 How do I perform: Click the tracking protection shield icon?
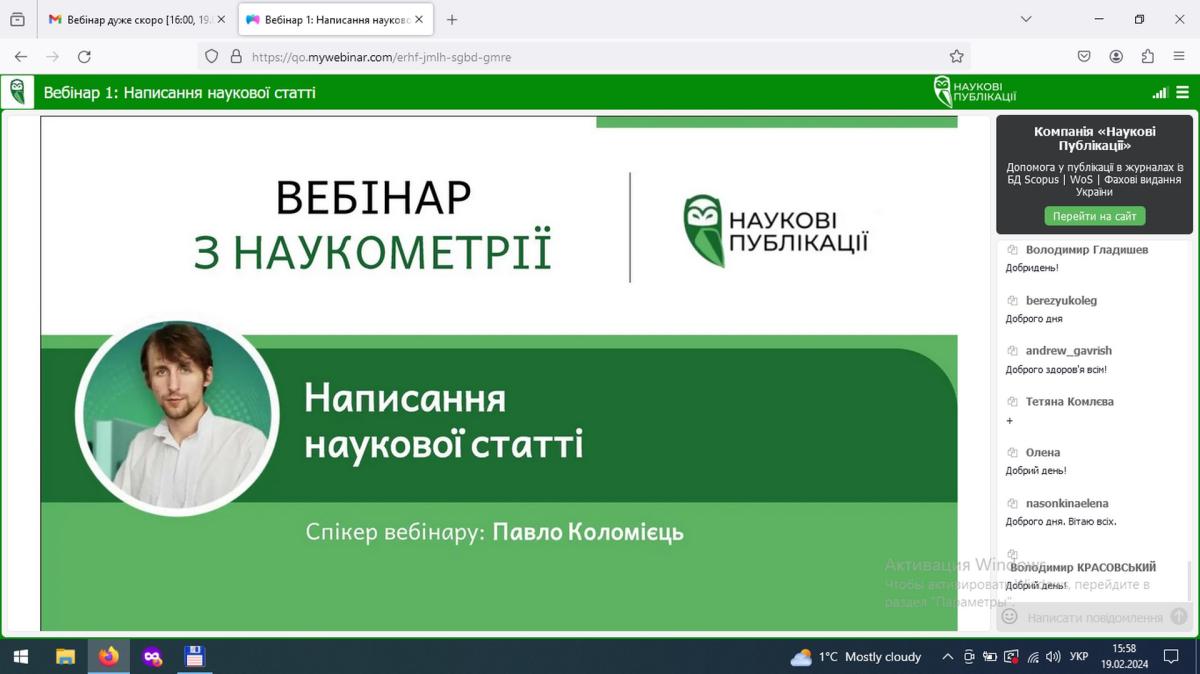212,57
